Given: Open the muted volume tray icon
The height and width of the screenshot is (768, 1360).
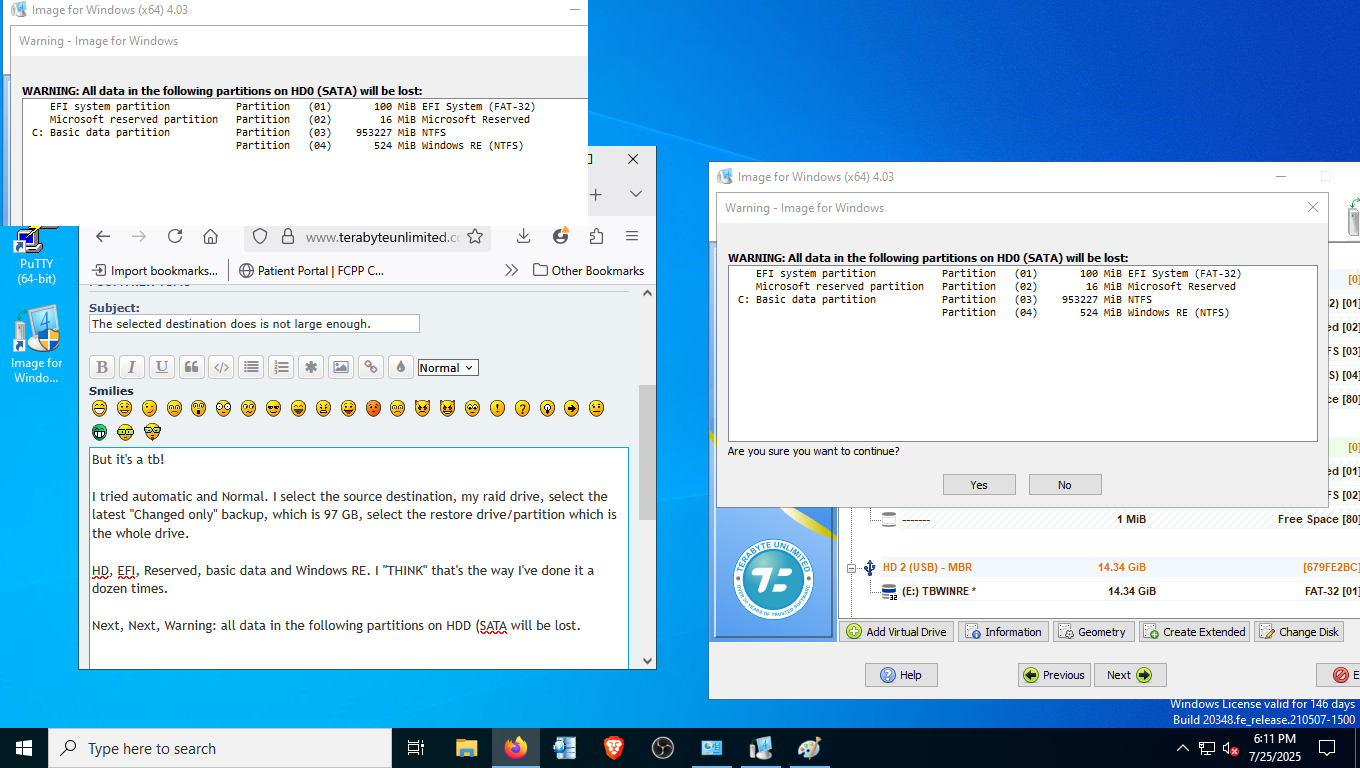Looking at the screenshot, I should [x=1231, y=748].
